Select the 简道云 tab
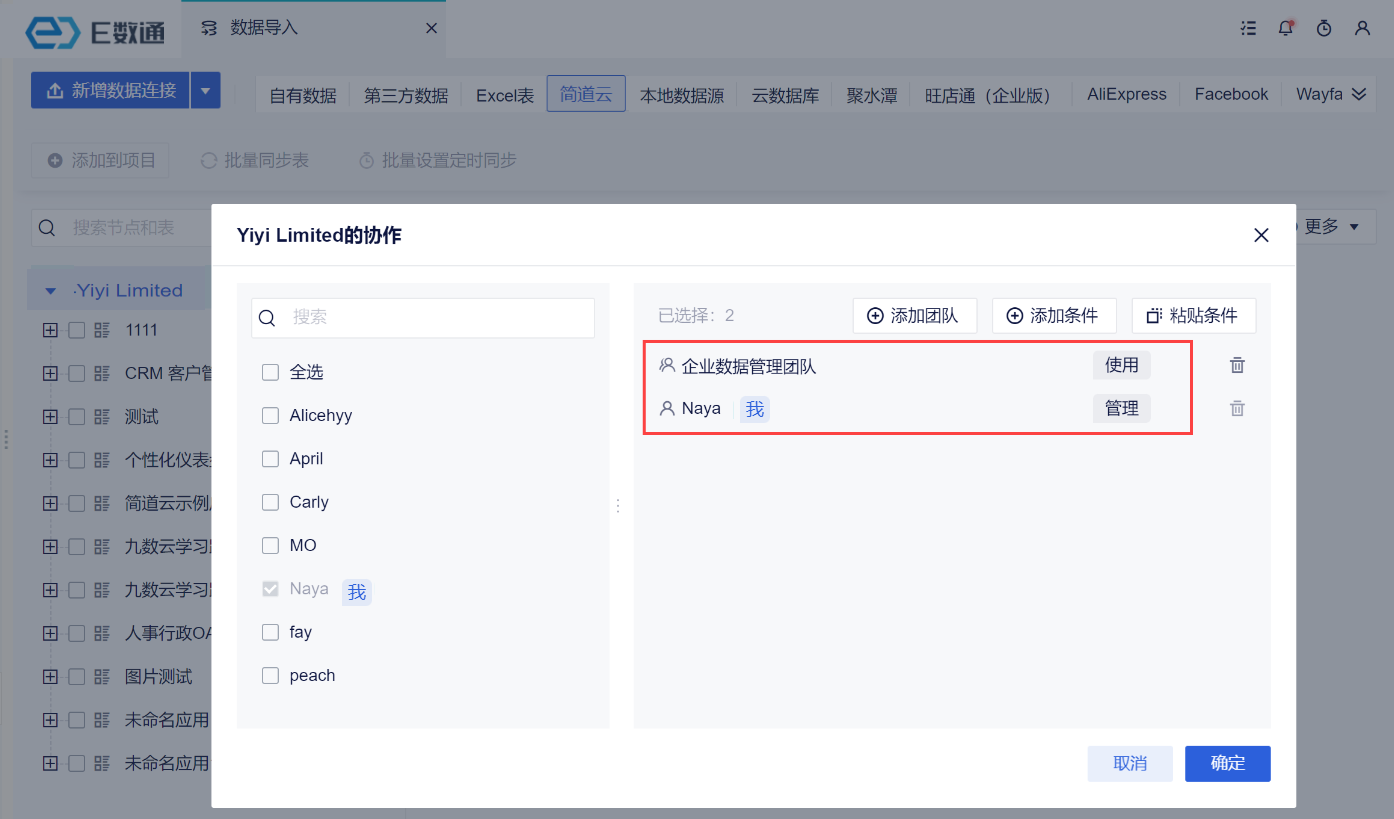 click(x=586, y=94)
